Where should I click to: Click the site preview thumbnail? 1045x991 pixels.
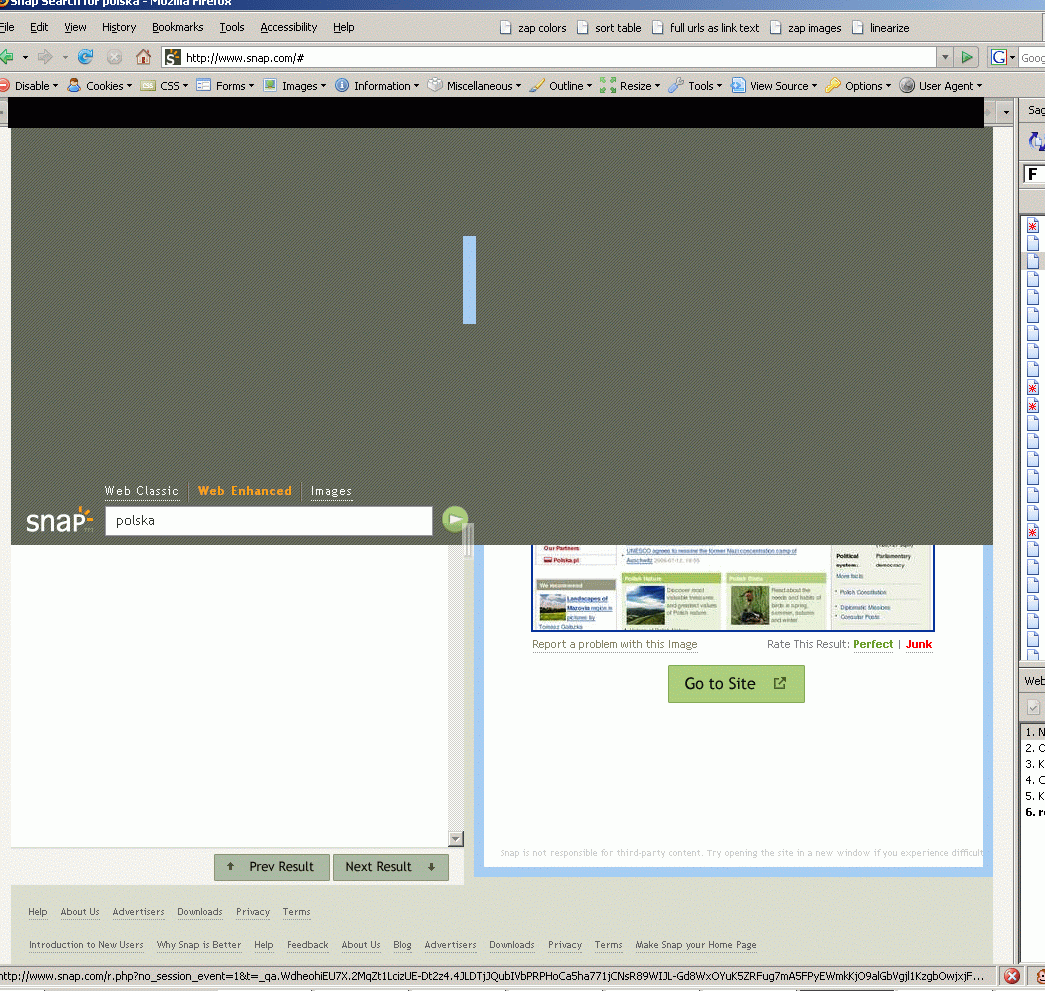click(733, 588)
